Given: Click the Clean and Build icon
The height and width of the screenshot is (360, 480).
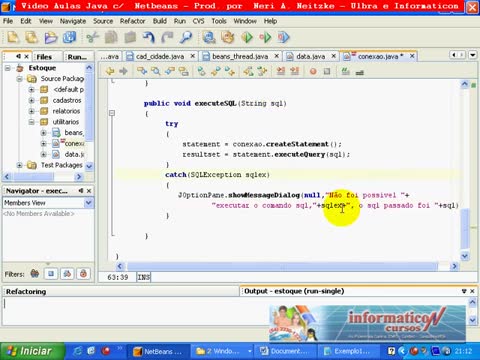Looking at the screenshot, I should click(228, 37).
